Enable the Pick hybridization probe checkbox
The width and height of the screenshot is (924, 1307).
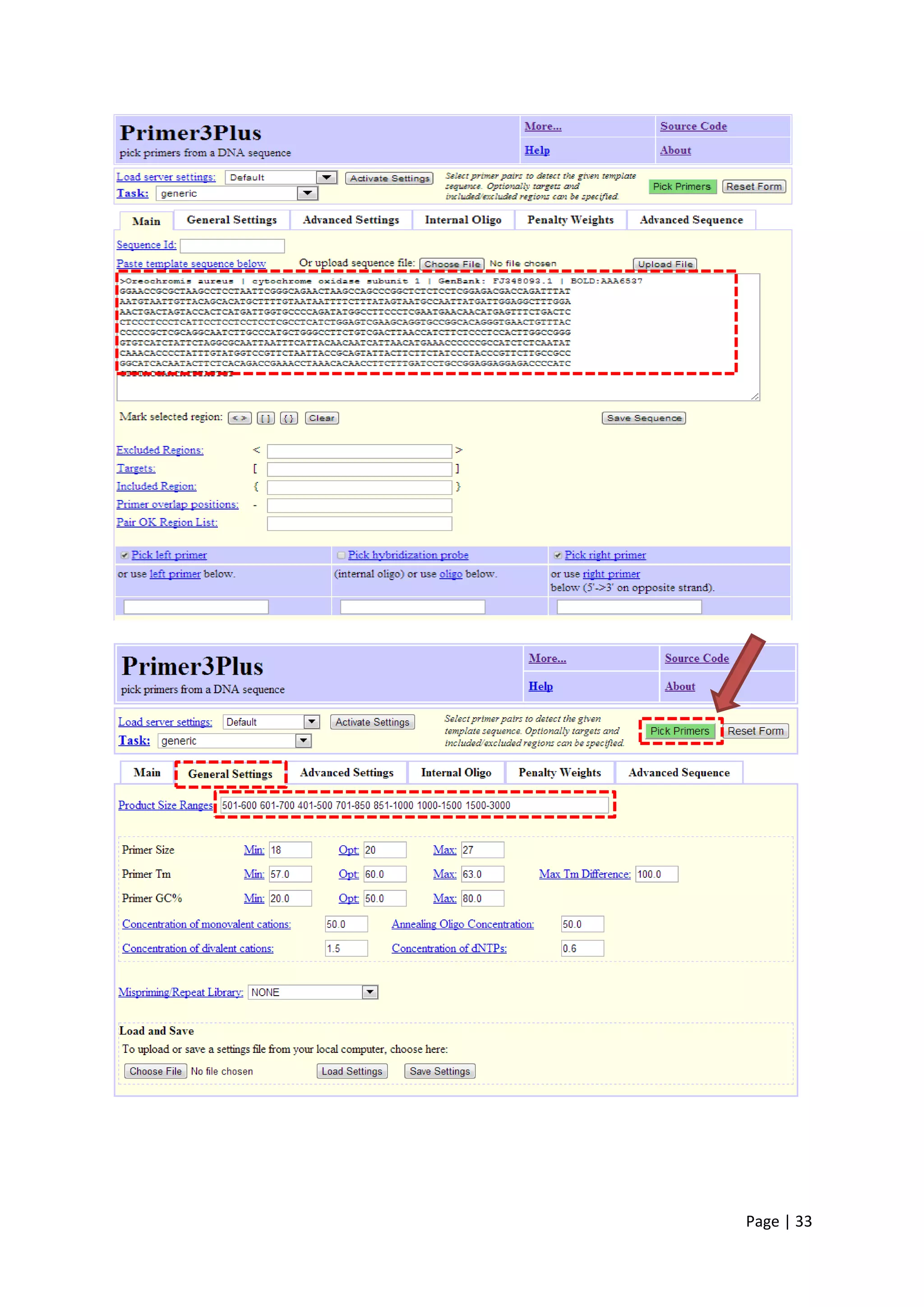[341, 555]
